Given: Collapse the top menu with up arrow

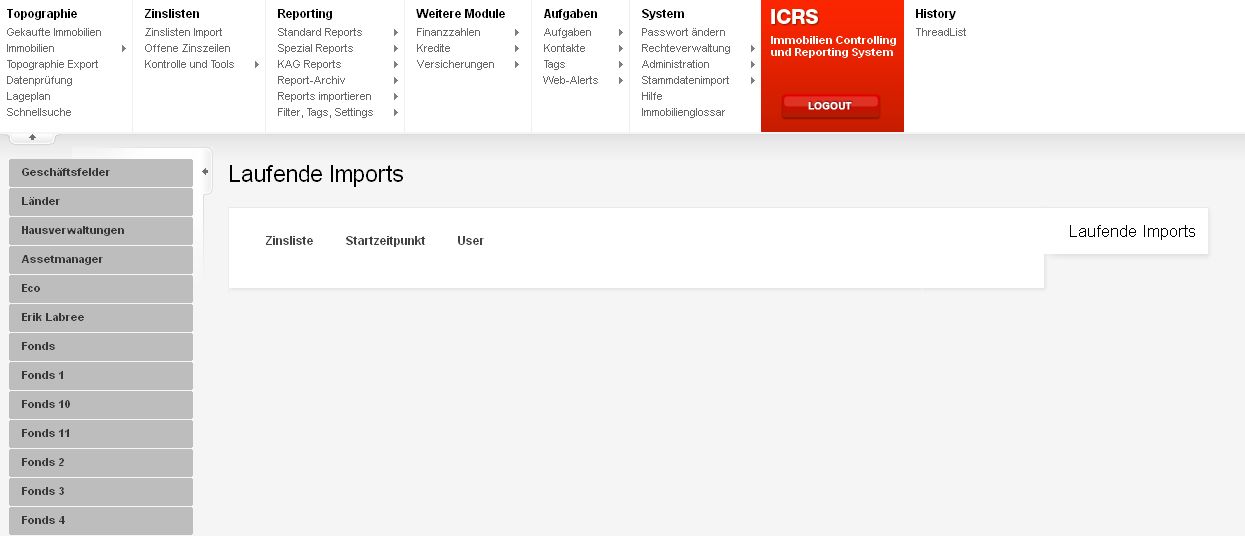Looking at the screenshot, I should coord(32,137).
